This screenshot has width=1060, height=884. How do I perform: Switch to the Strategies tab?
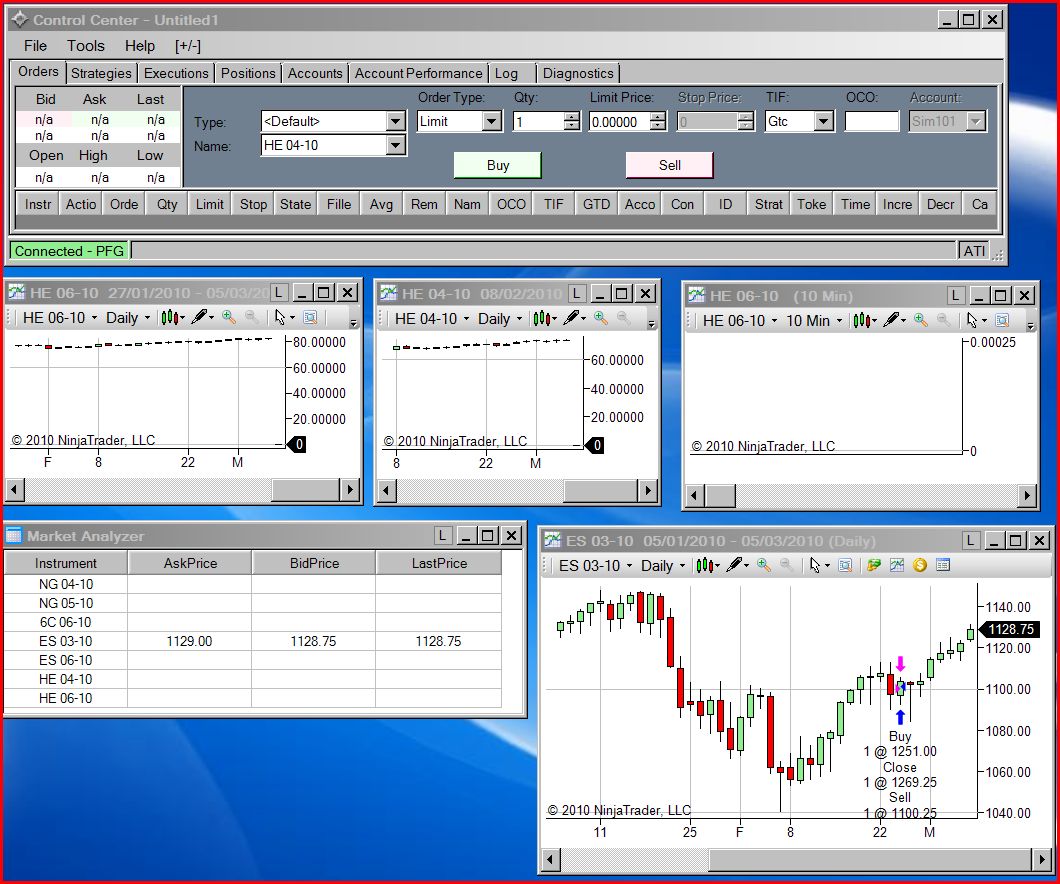pyautogui.click(x=101, y=73)
